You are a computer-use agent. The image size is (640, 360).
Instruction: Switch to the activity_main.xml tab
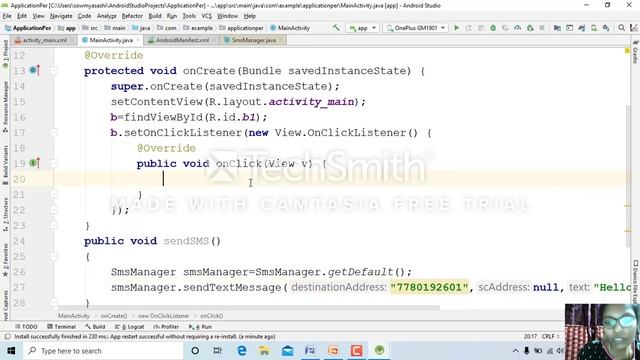(43, 40)
